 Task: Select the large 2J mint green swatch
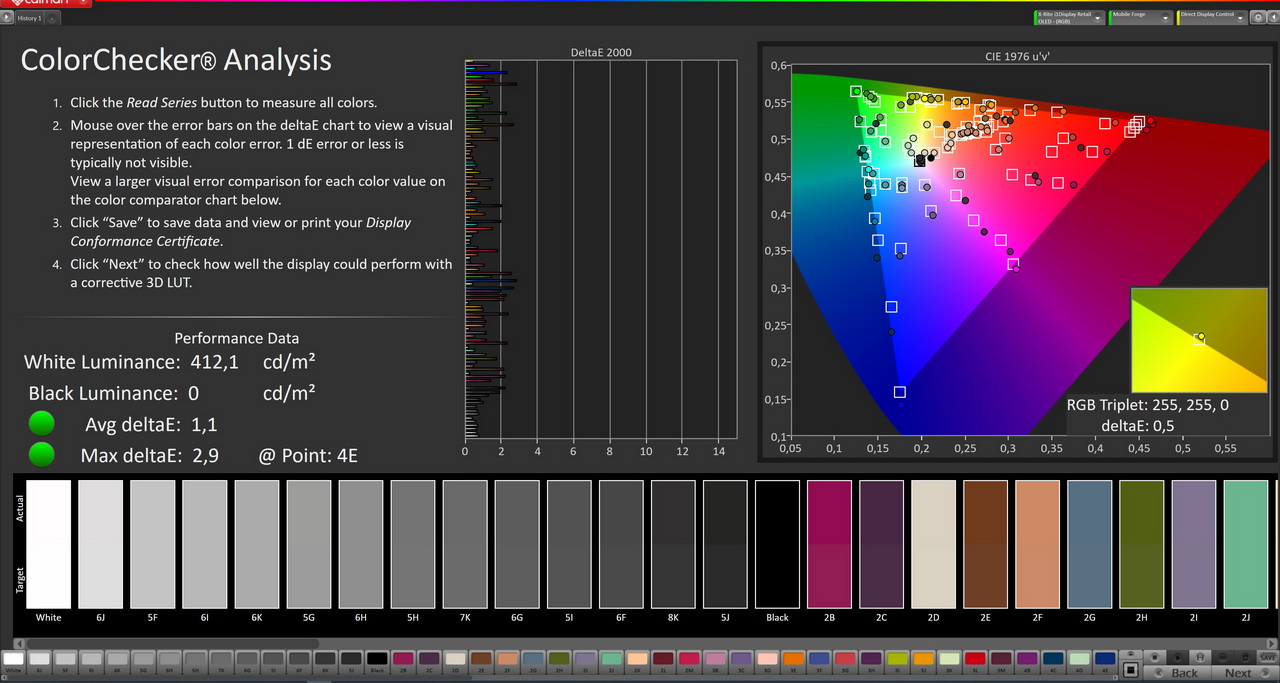click(x=1245, y=543)
